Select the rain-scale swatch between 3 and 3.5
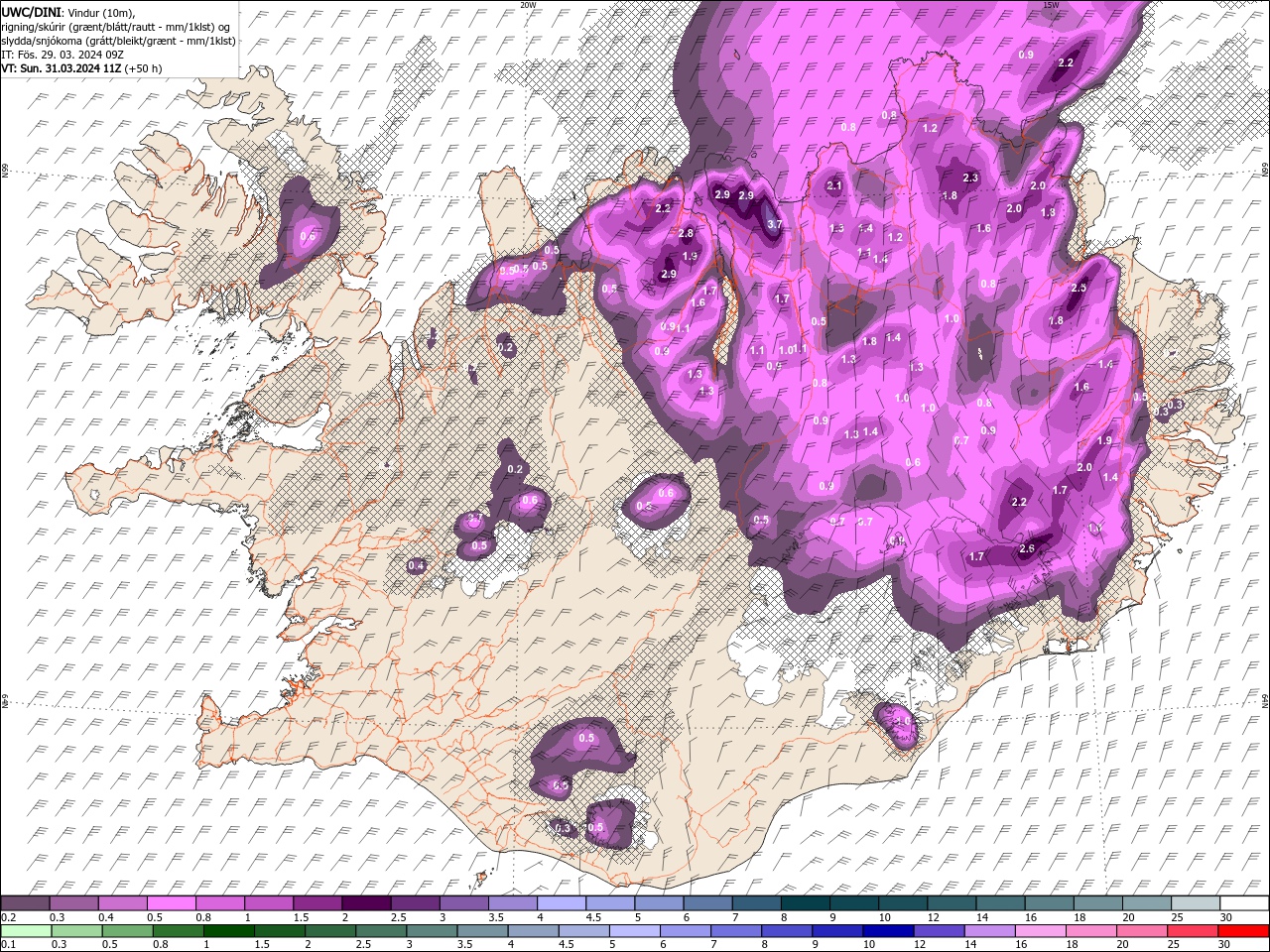 tap(432, 931)
